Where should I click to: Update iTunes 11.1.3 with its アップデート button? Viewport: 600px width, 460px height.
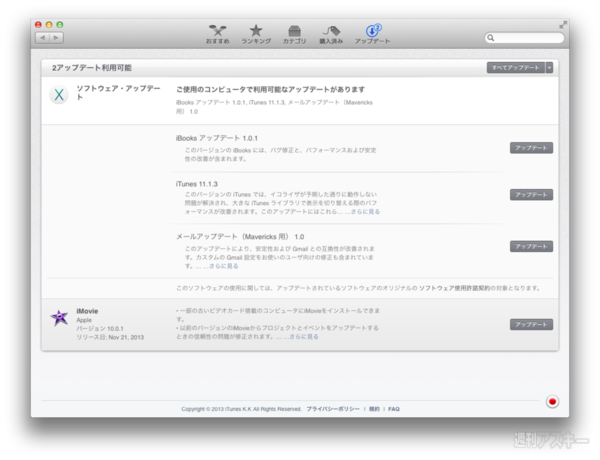531,195
